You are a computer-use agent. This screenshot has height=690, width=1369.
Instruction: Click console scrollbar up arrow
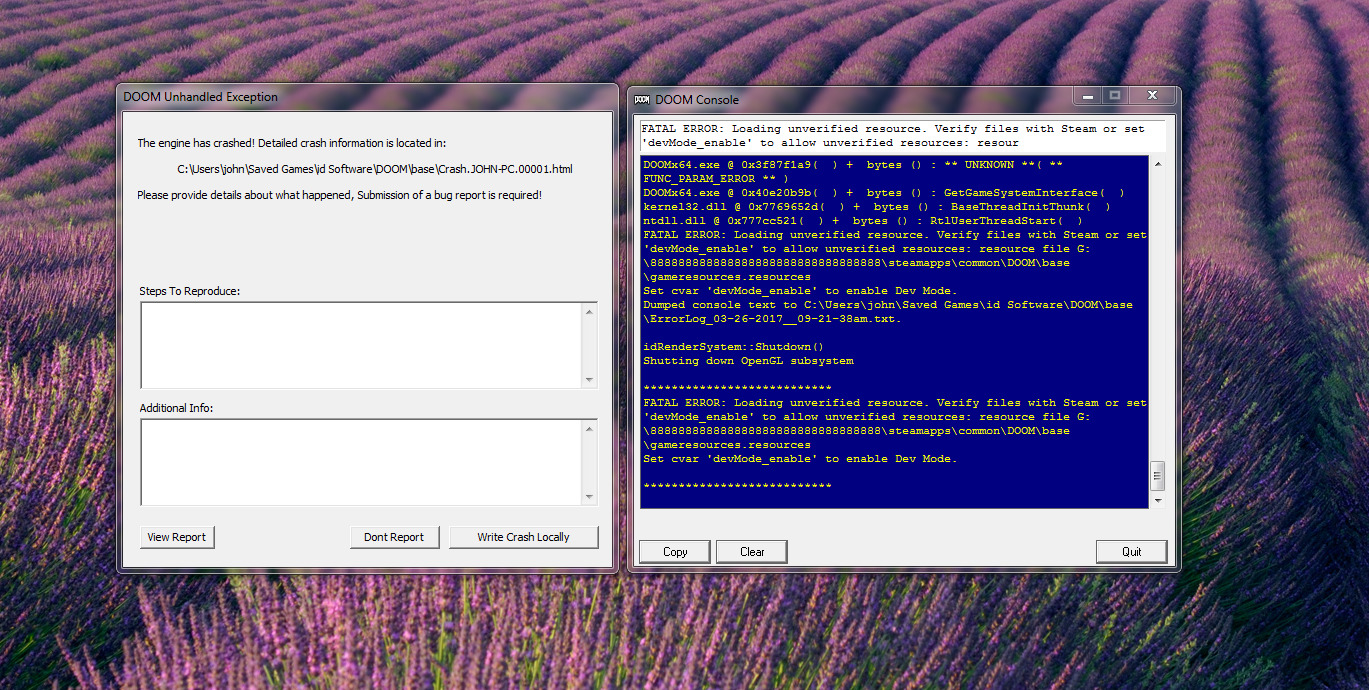click(x=1158, y=164)
